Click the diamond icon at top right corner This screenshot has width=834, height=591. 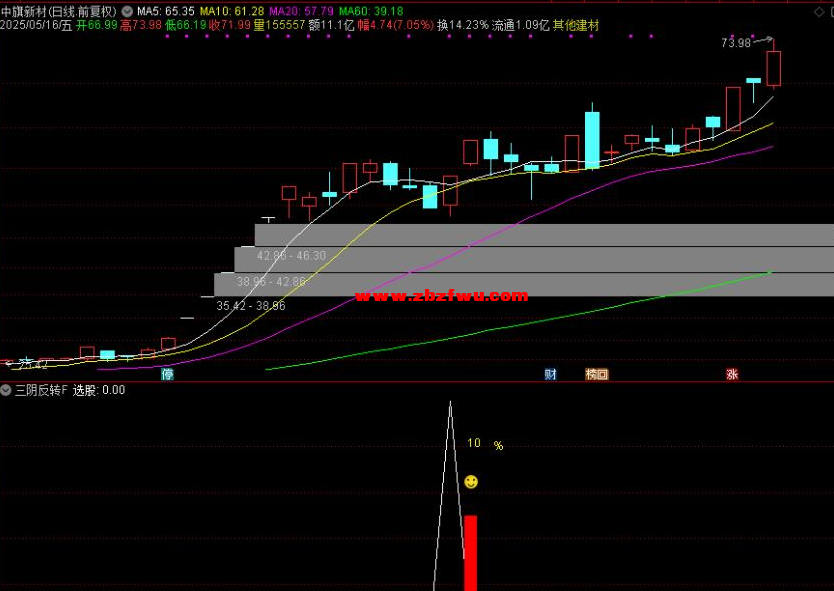(819, 12)
